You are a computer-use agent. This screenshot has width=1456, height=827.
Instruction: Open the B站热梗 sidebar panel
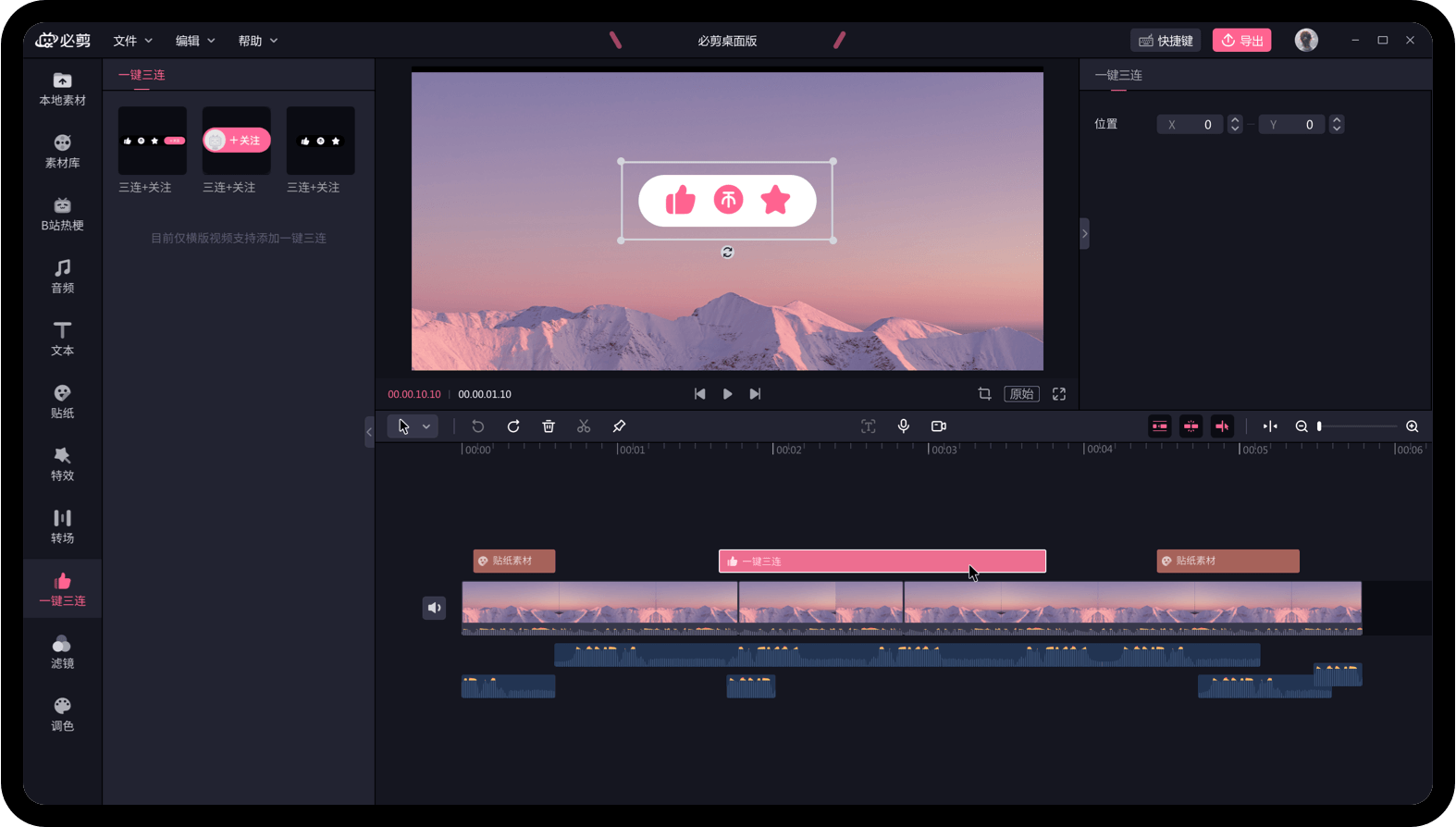point(62,213)
